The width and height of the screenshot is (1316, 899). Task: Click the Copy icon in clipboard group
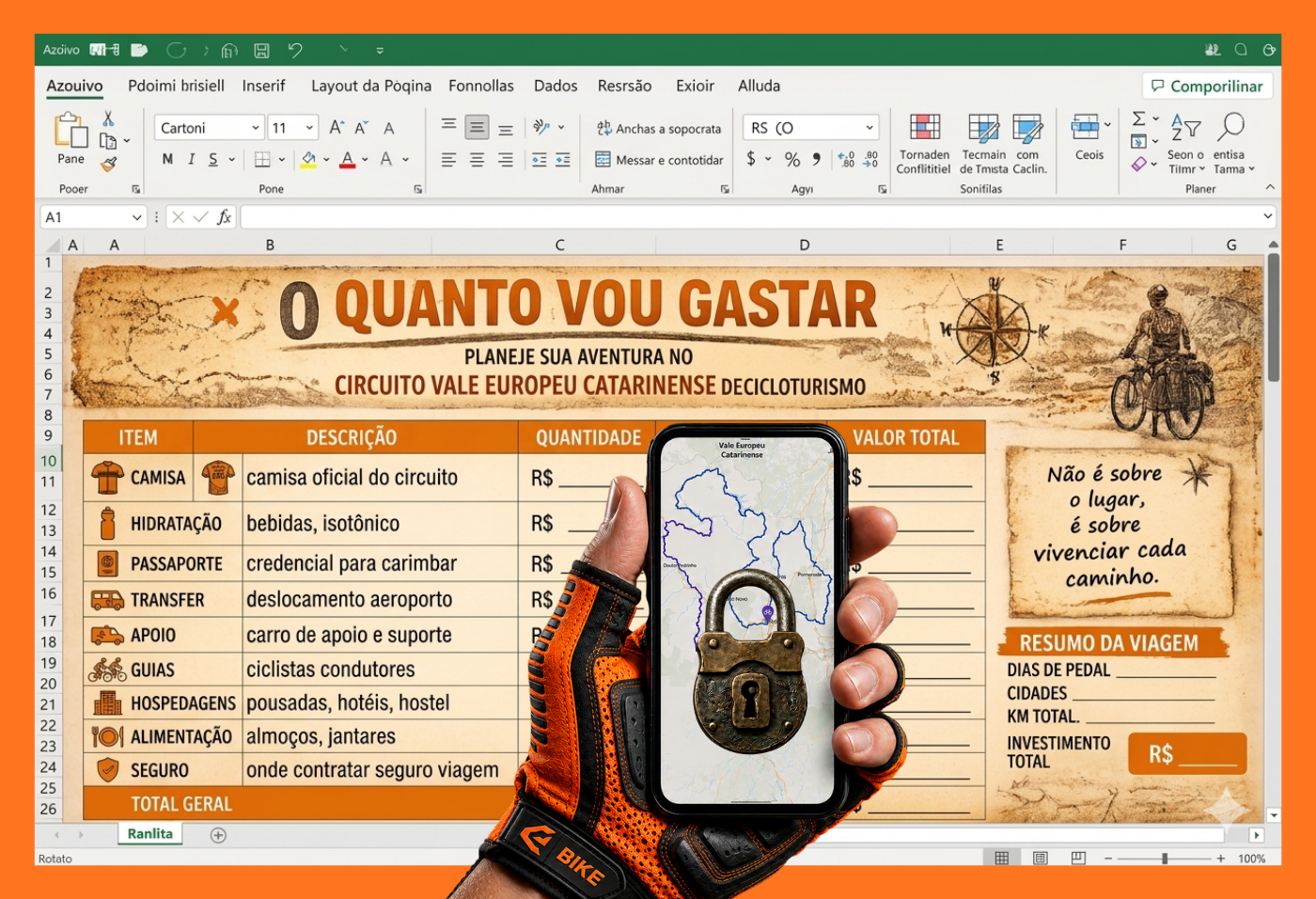coord(108,141)
